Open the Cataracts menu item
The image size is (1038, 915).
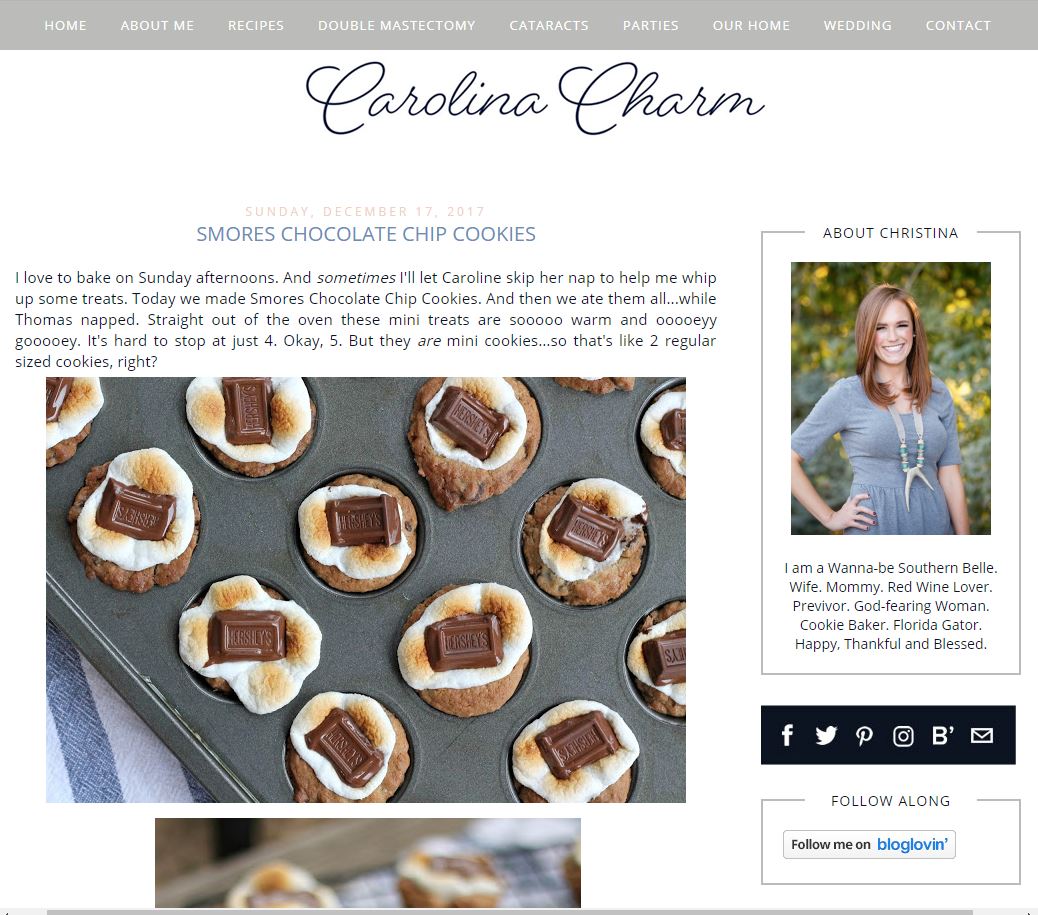coord(549,25)
